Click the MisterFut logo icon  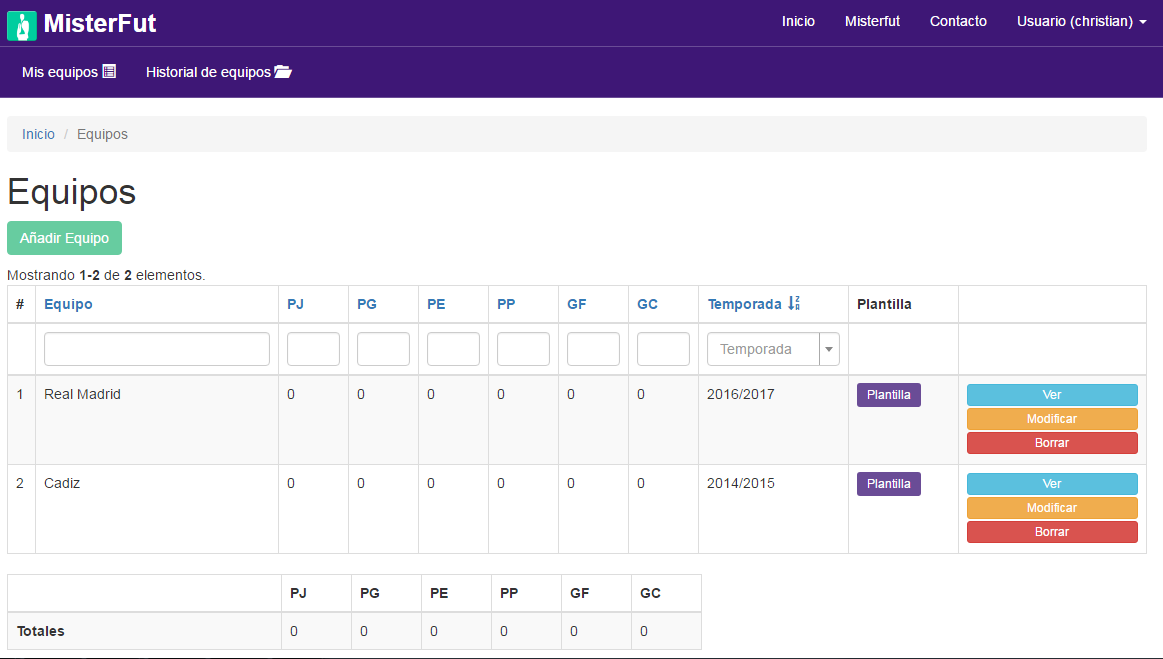click(x=22, y=26)
